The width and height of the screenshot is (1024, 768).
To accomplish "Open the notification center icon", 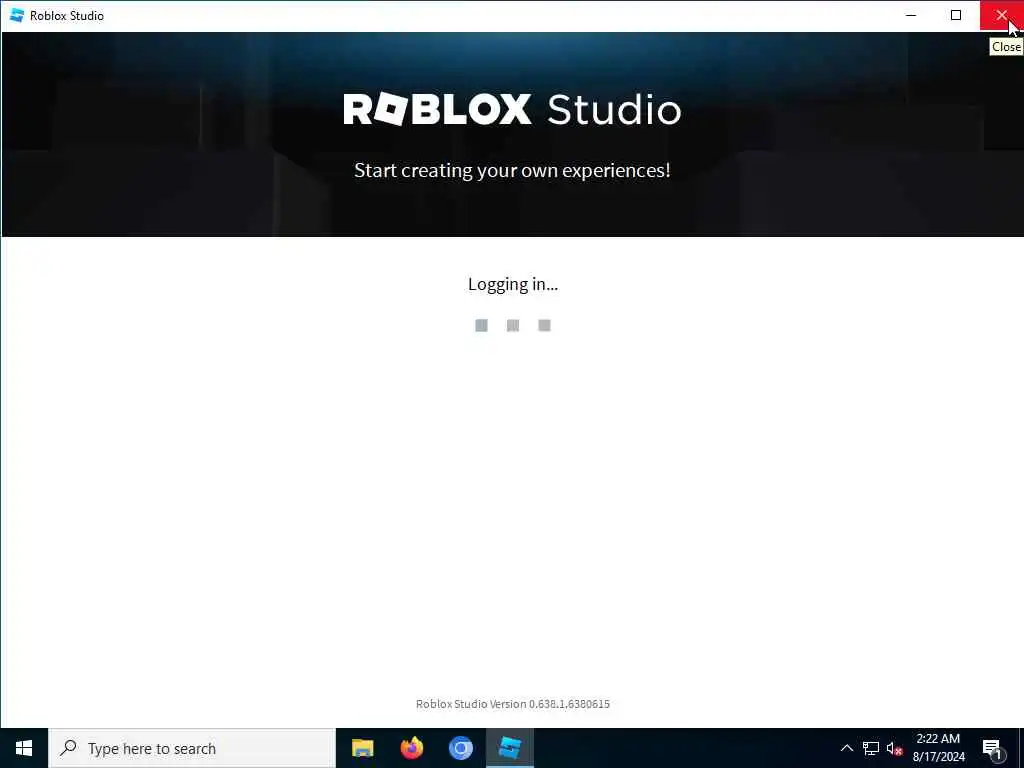I will [992, 749].
